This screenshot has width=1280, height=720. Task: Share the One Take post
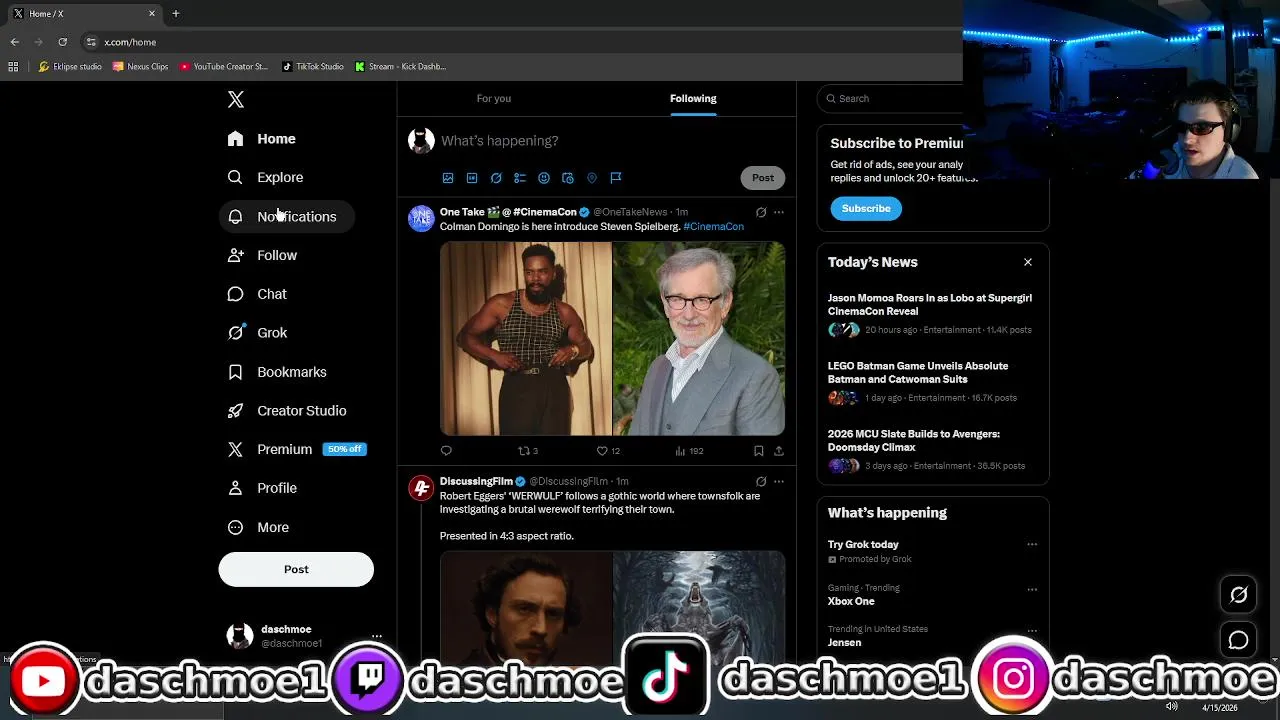(x=779, y=451)
